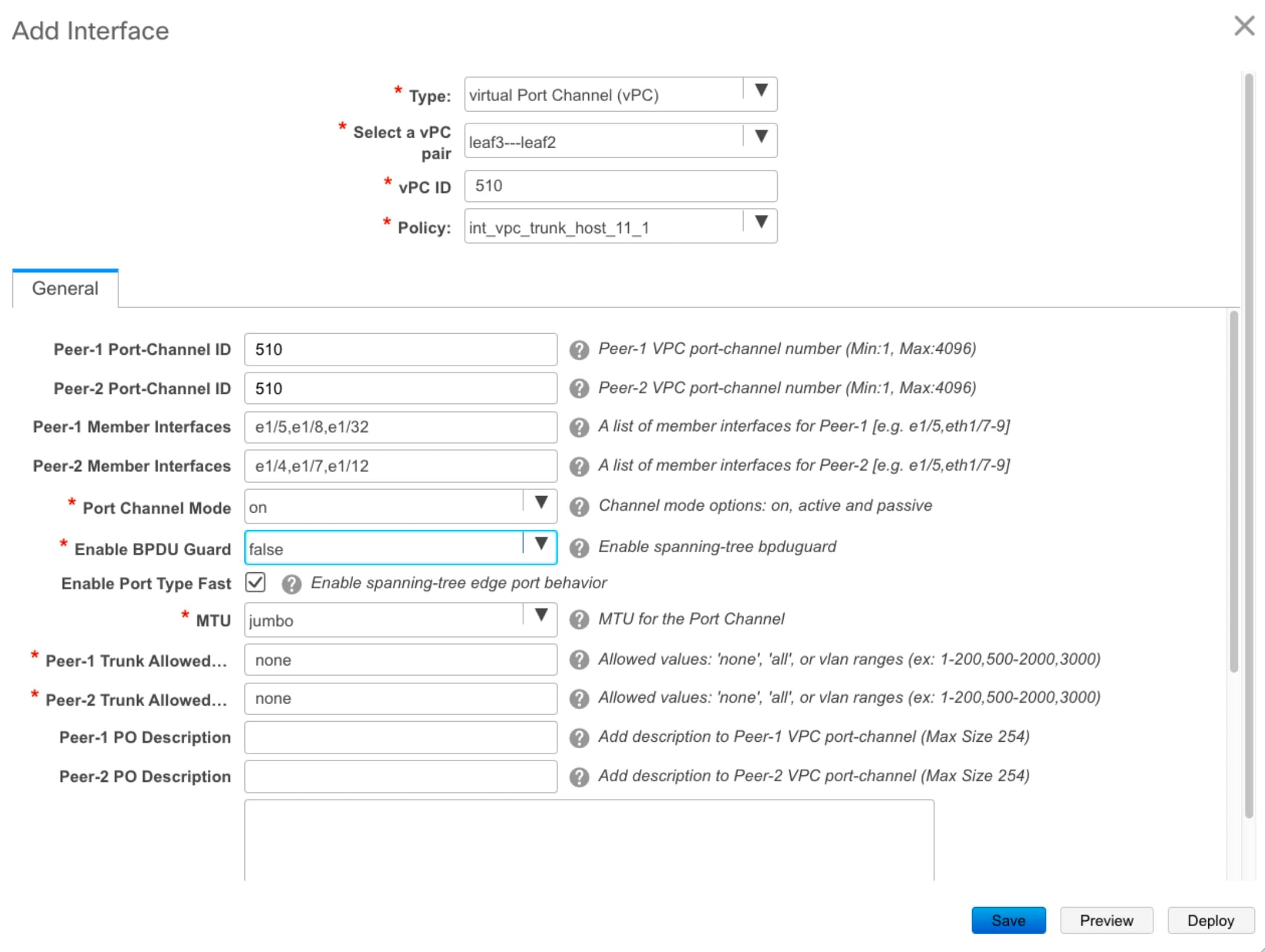Screen dimensions: 1265x952
Task: Click help icon for Peer-2 Member Interfaces
Action: pyautogui.click(x=579, y=466)
